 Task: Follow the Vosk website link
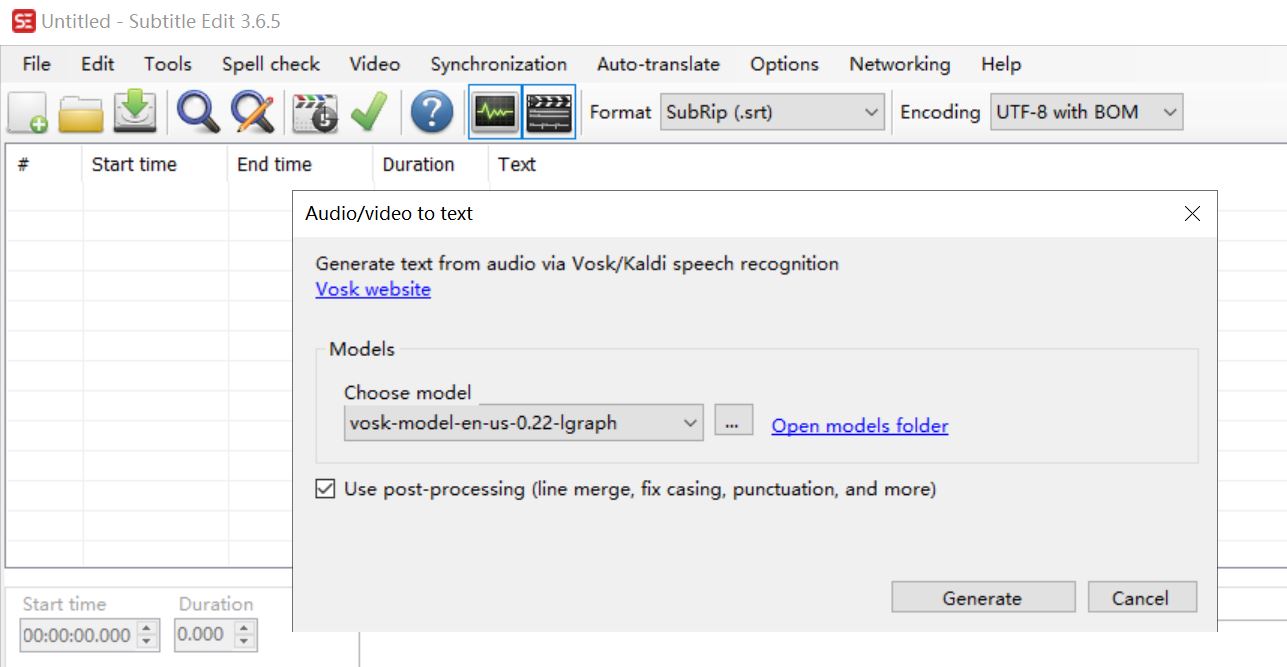[372, 289]
